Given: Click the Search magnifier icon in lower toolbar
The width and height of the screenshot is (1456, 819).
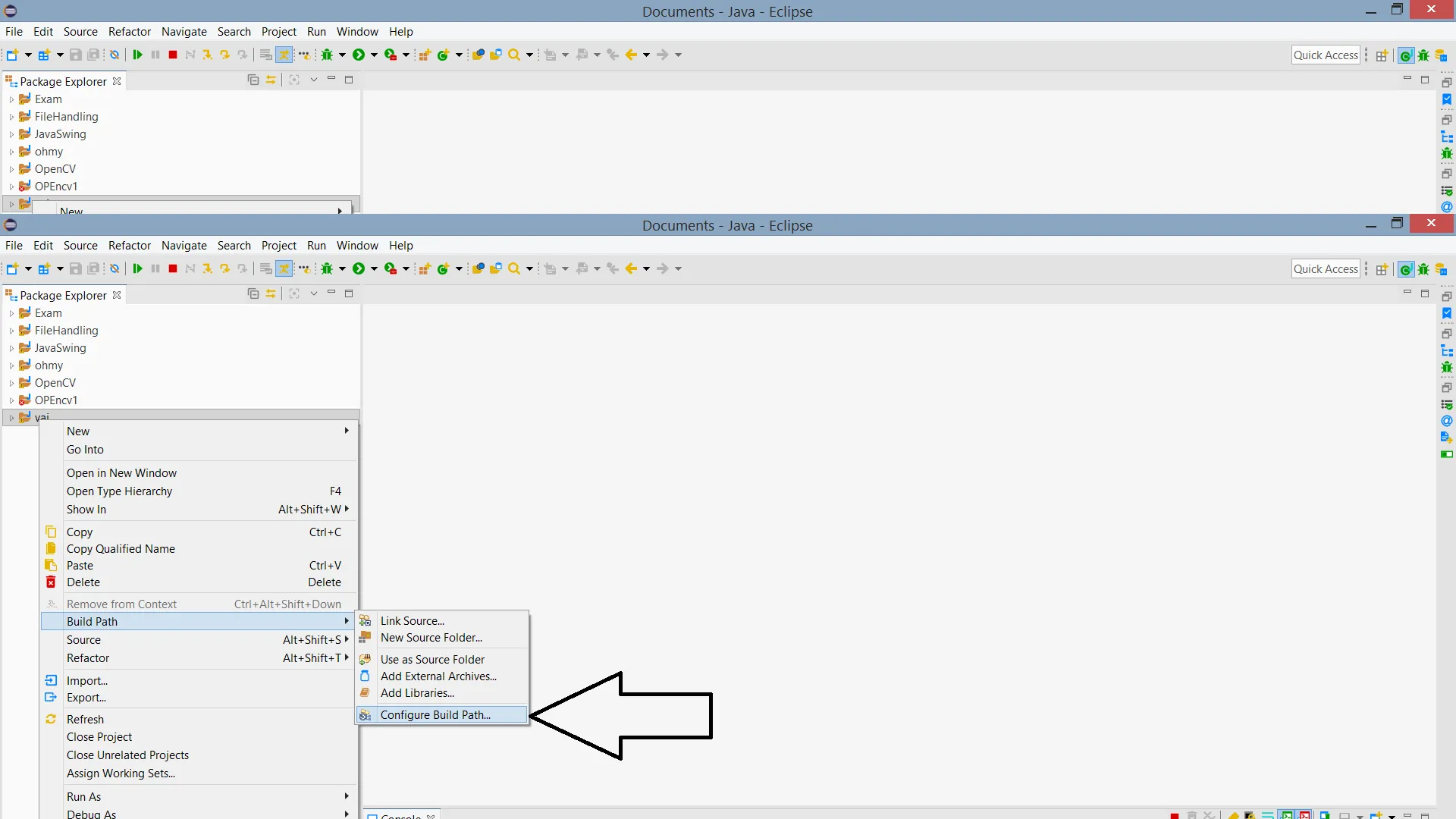Looking at the screenshot, I should pyautogui.click(x=514, y=268).
